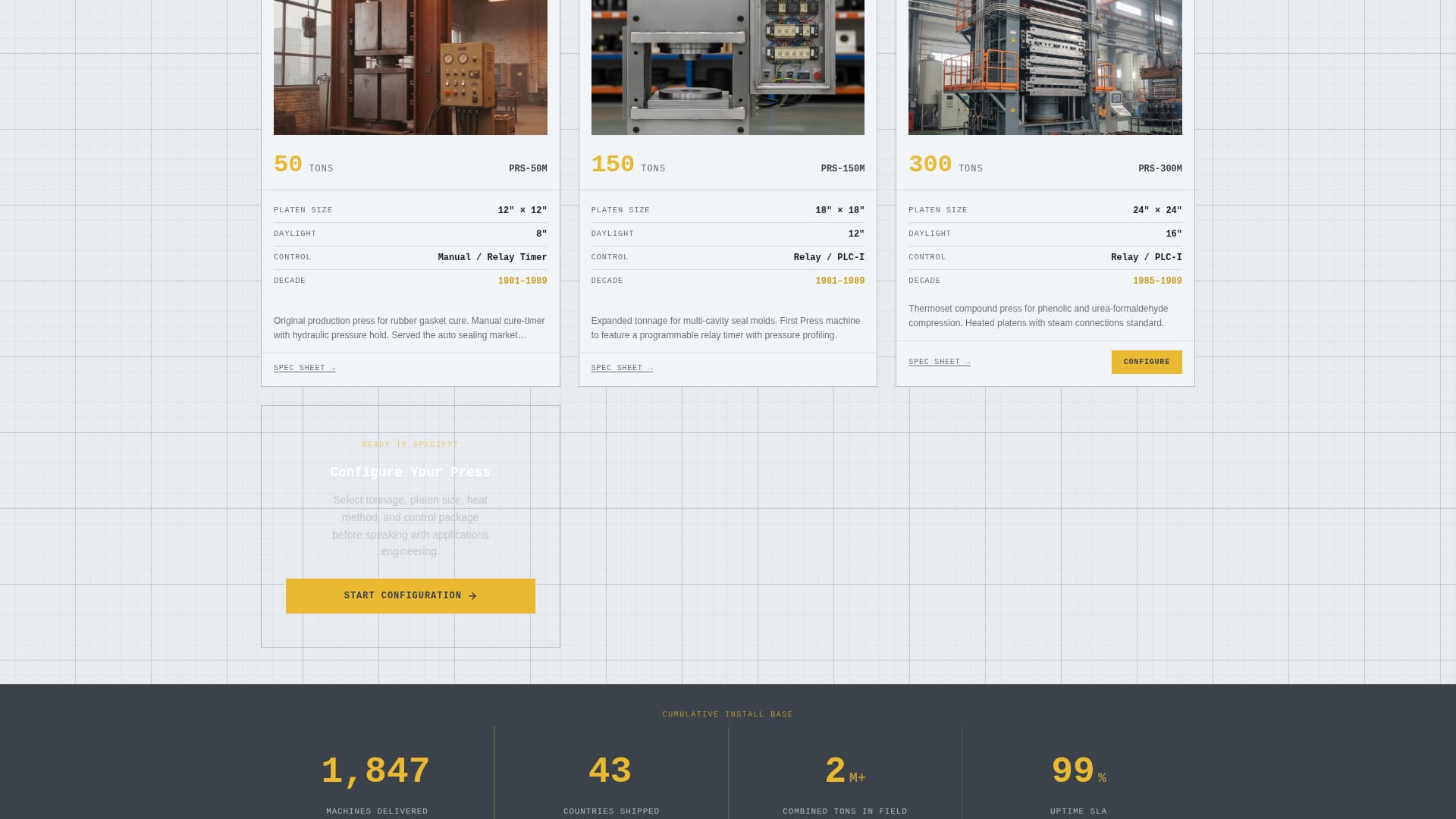Open the PRS-300M press photo
This screenshot has width=1456, height=819.
coord(1044,67)
